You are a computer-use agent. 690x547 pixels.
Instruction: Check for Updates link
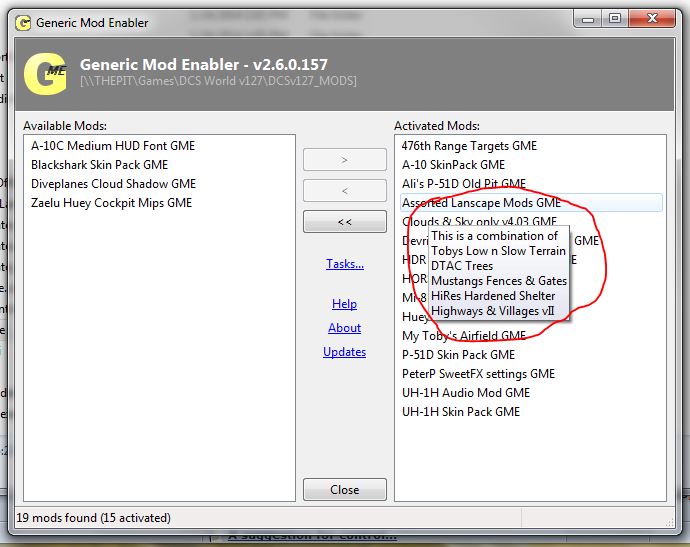coord(344,352)
